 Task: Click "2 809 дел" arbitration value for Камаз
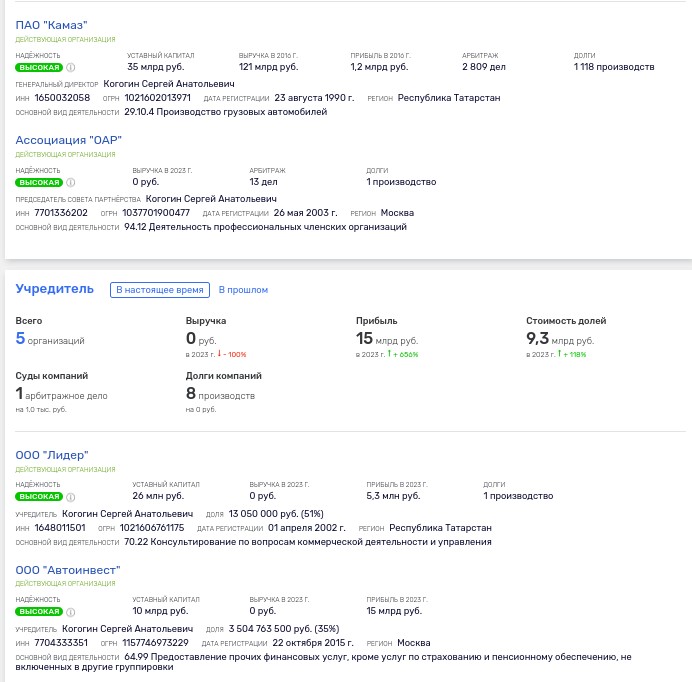coord(484,67)
